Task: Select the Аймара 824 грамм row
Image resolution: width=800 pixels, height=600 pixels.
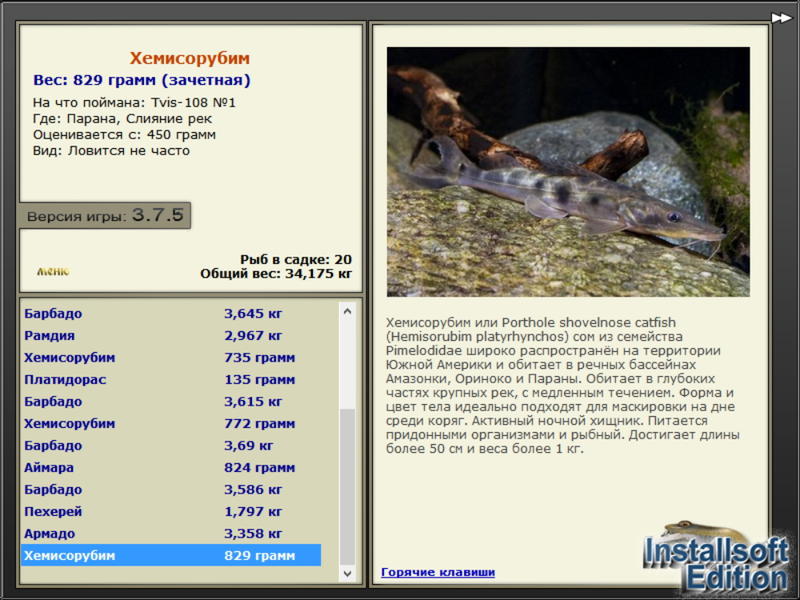Action: coord(171,467)
